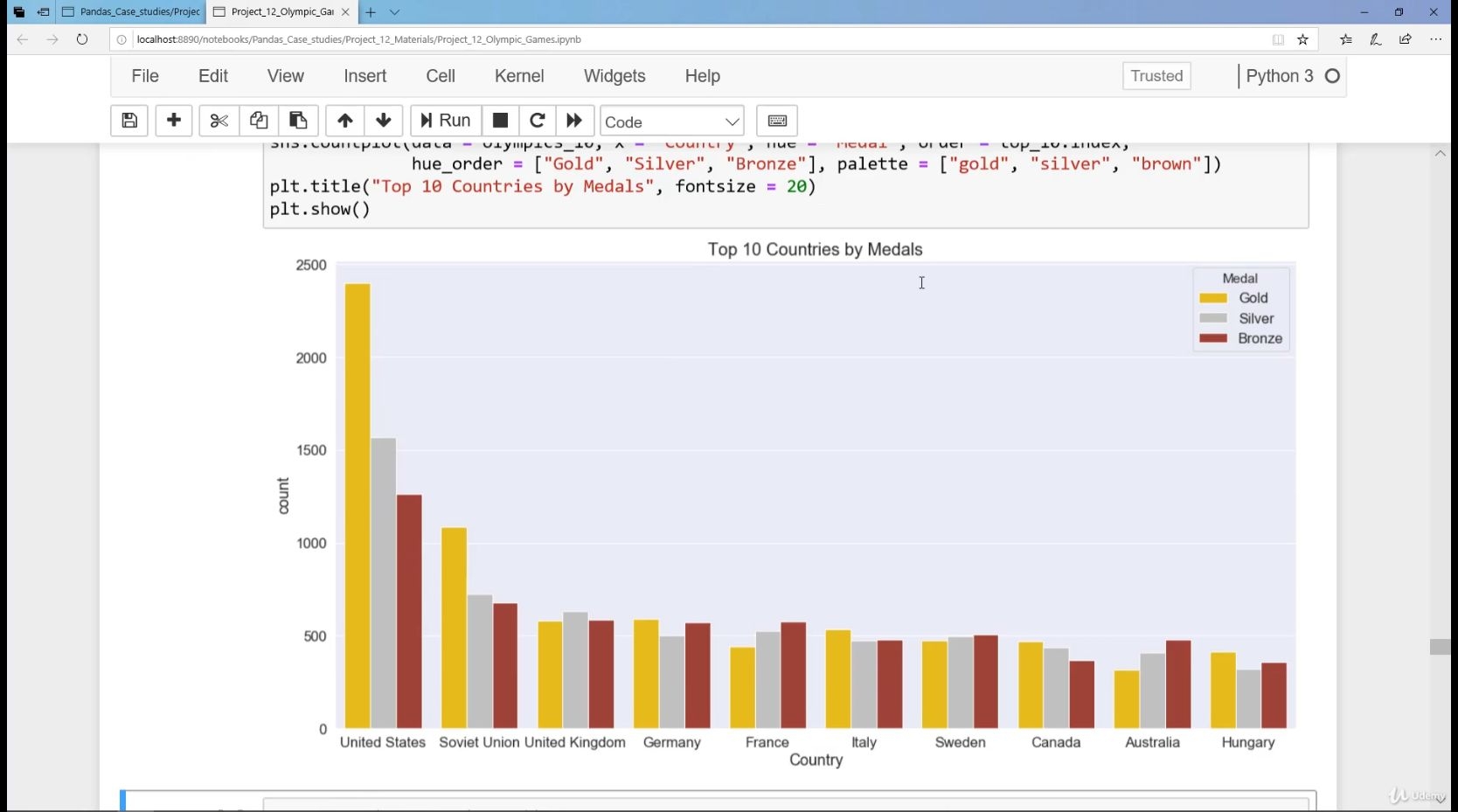
Task: Switch to the Pandas_Case_studies browser tab
Action: coord(131,12)
